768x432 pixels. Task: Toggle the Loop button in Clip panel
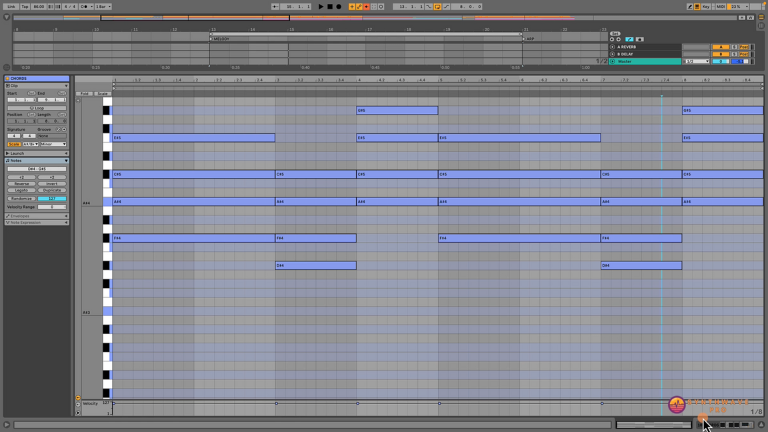[37, 108]
